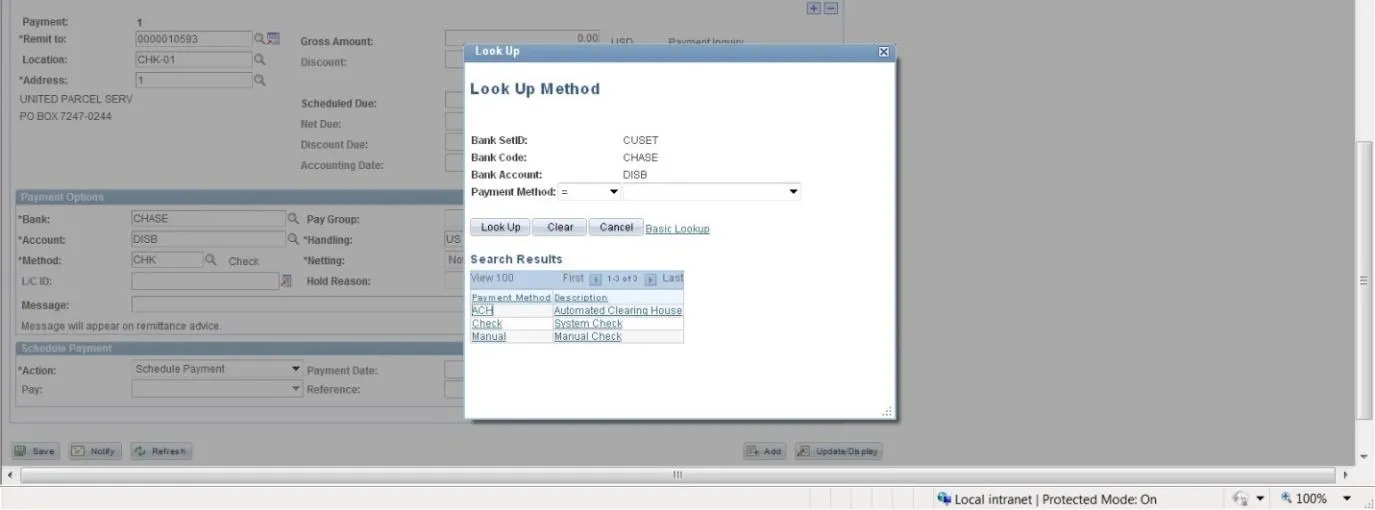Open Payment Method value dropdown
The image size is (1375, 510).
tap(711, 192)
